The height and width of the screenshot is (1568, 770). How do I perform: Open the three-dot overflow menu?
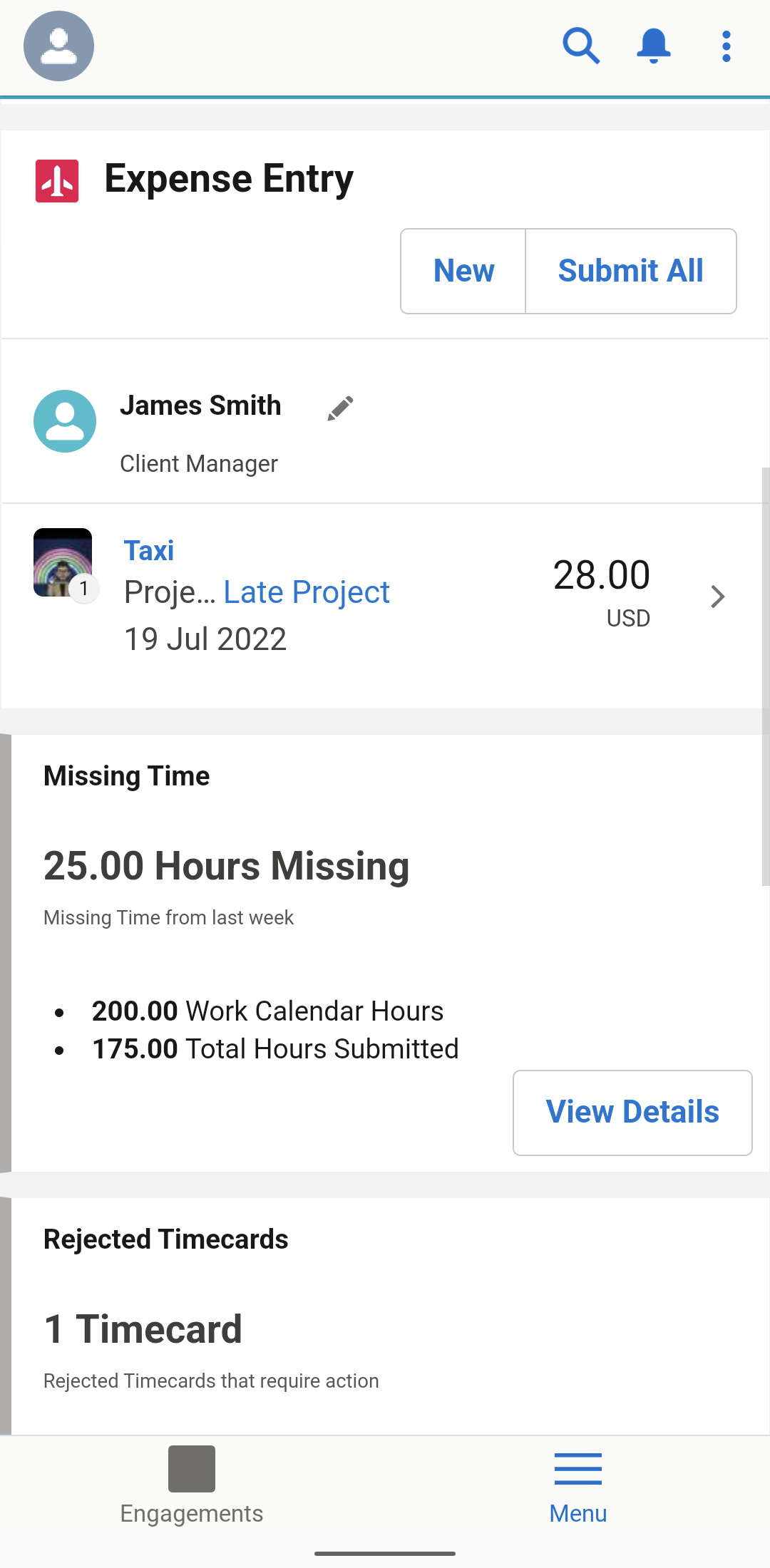(726, 46)
